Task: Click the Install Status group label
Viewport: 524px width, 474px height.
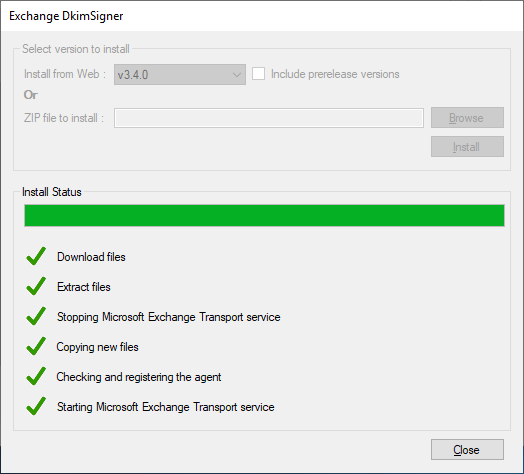Action: [52, 192]
